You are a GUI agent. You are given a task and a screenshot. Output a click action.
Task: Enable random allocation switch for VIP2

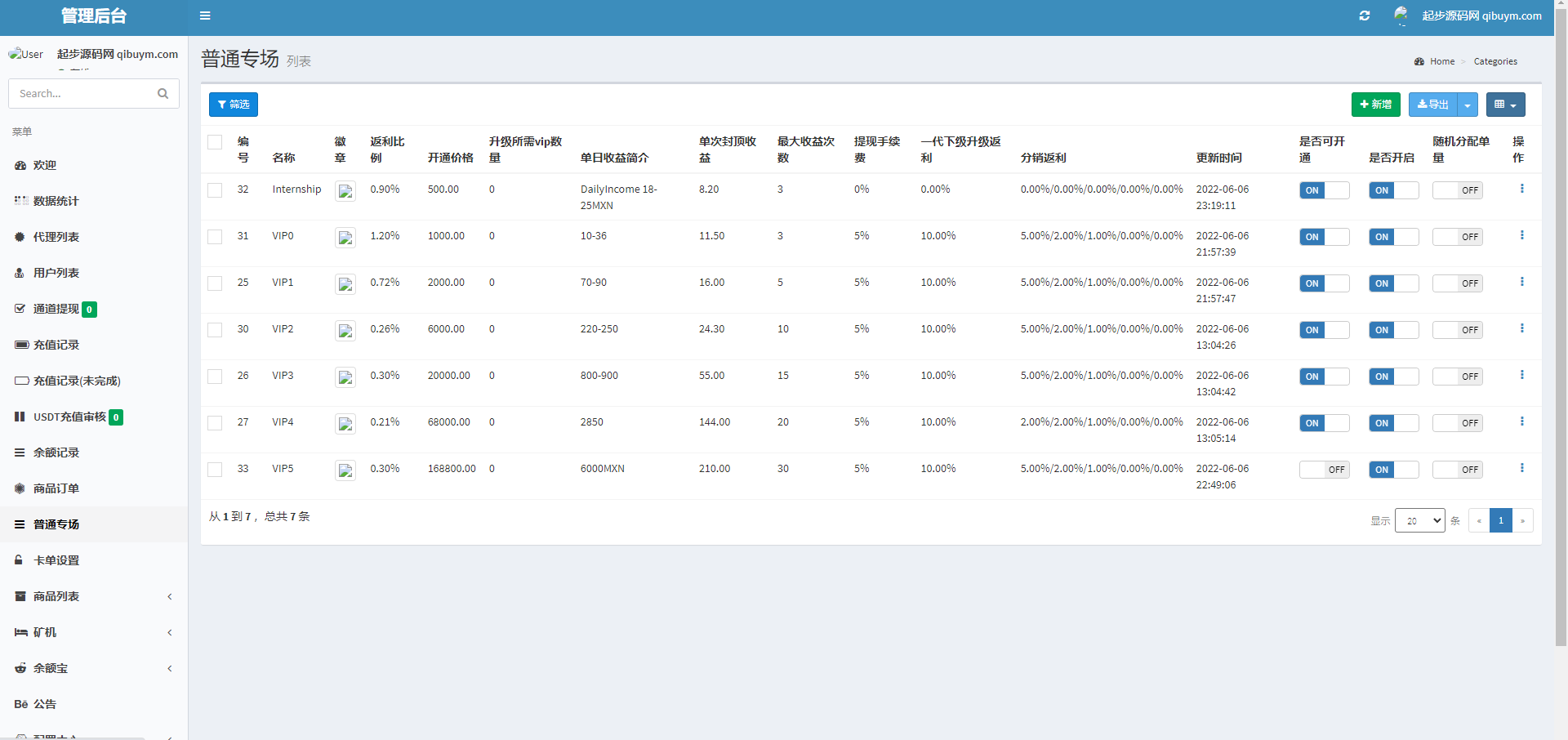tap(1457, 330)
